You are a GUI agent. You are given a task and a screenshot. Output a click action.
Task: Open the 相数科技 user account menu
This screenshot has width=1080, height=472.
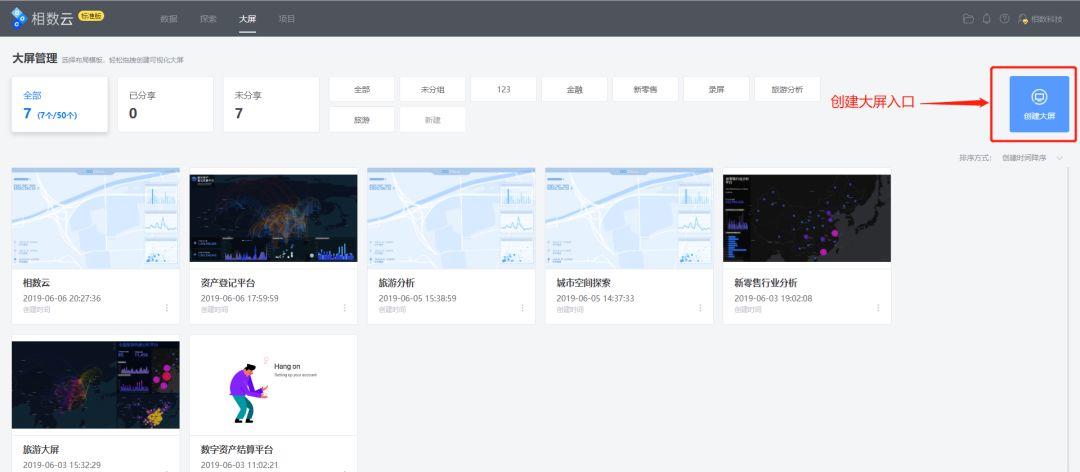coord(1041,19)
